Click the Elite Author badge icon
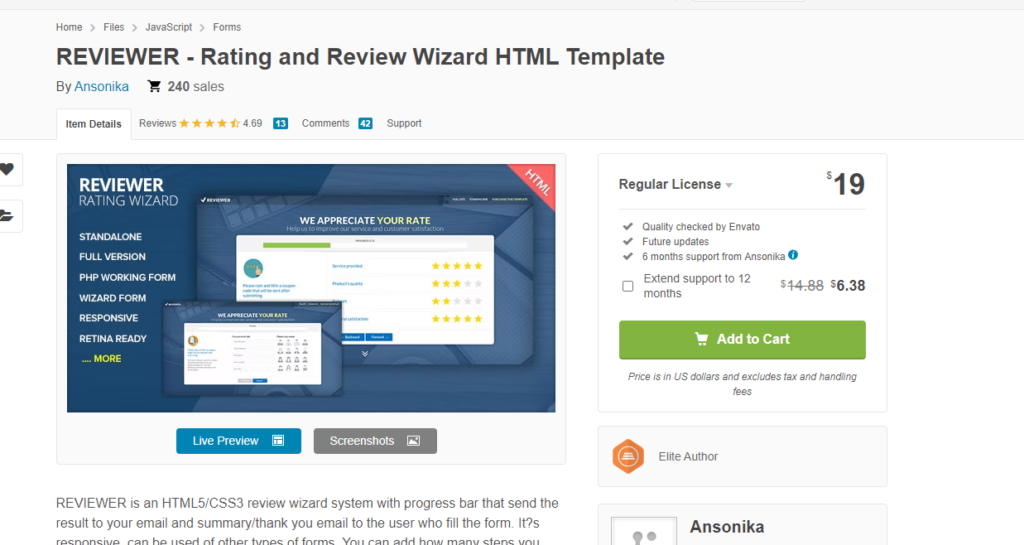The width and height of the screenshot is (1024, 545). (x=627, y=456)
